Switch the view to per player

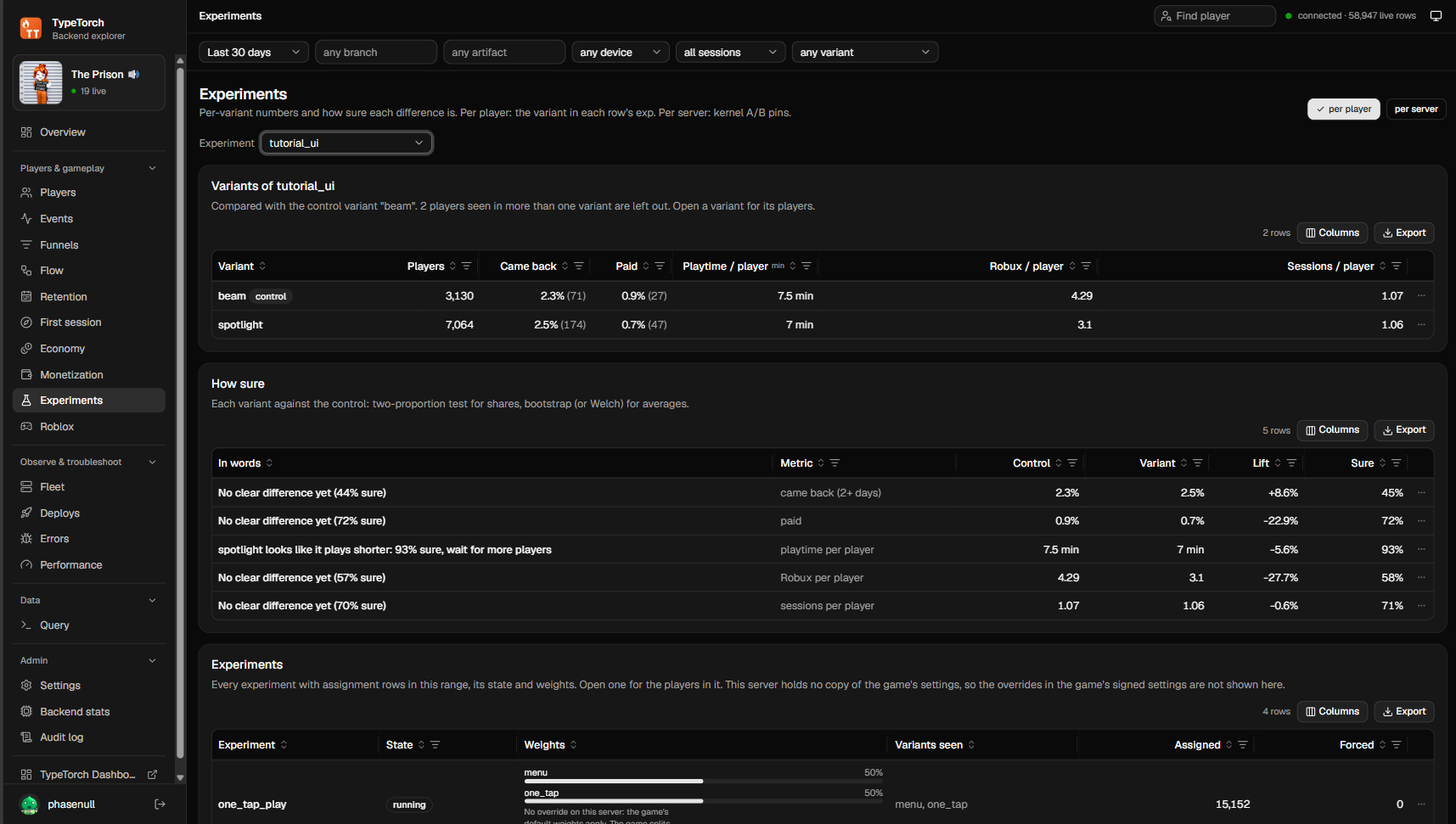pos(1343,109)
